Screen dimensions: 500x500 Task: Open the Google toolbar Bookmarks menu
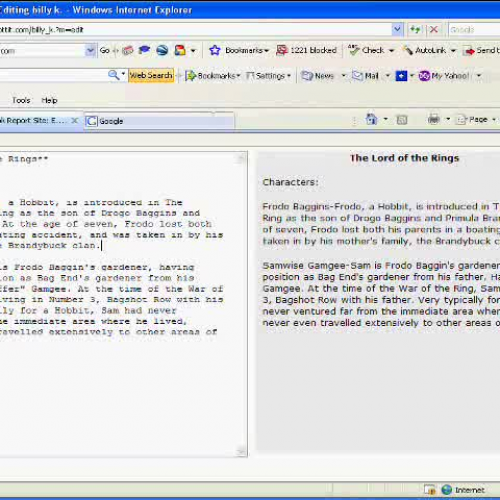click(247, 50)
